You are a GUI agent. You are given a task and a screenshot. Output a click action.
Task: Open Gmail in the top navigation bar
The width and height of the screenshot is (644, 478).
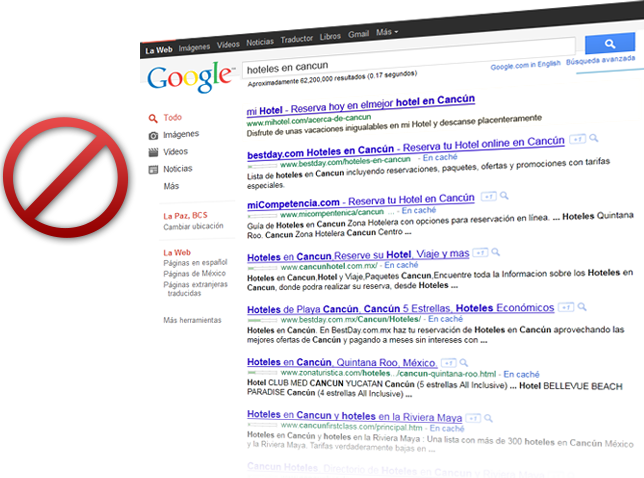point(359,34)
